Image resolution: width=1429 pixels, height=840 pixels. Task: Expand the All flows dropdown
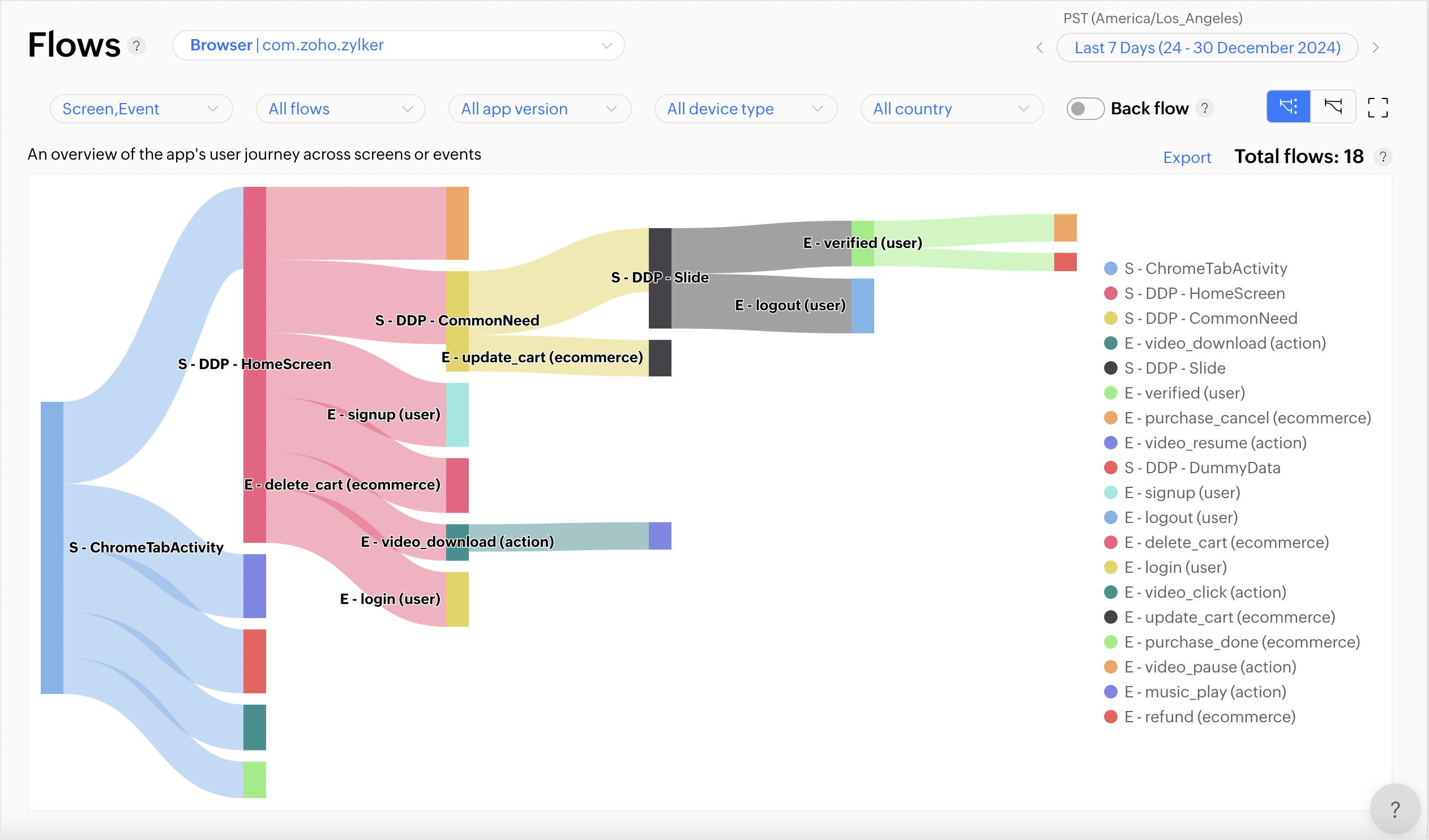click(x=340, y=109)
